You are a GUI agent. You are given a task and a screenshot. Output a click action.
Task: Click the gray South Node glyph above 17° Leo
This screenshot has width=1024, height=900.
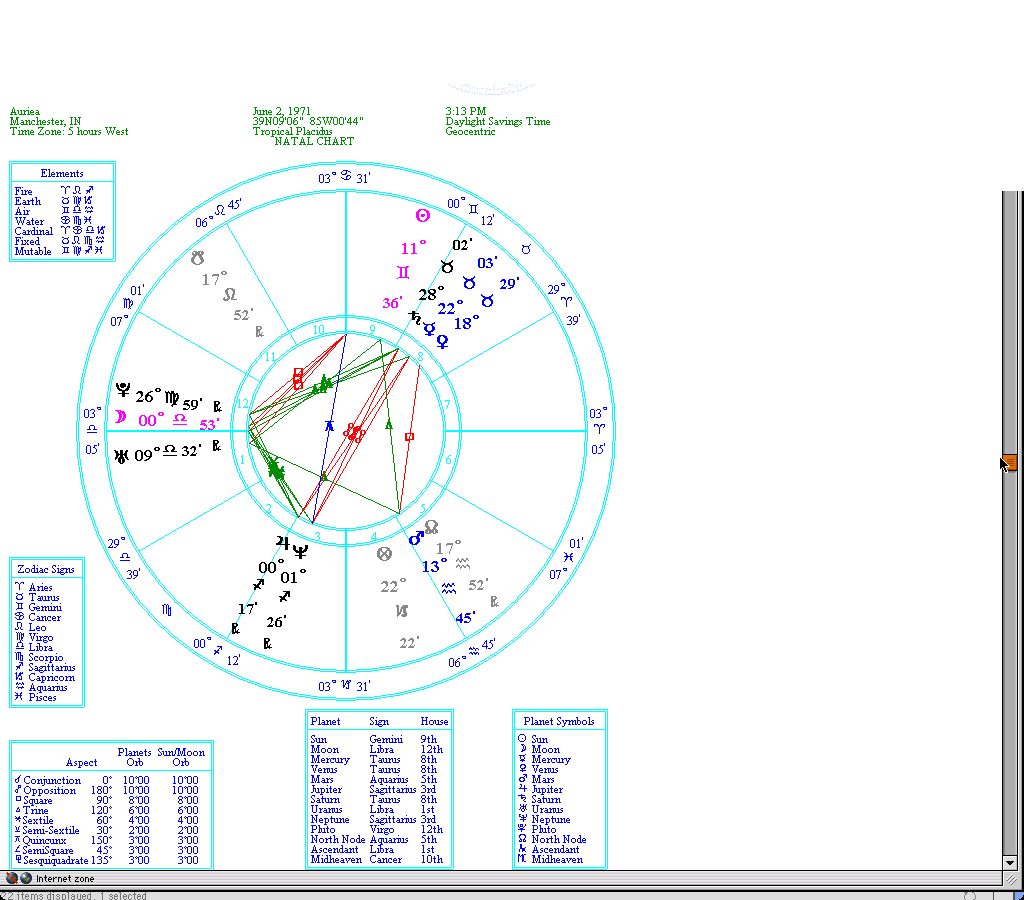197,258
